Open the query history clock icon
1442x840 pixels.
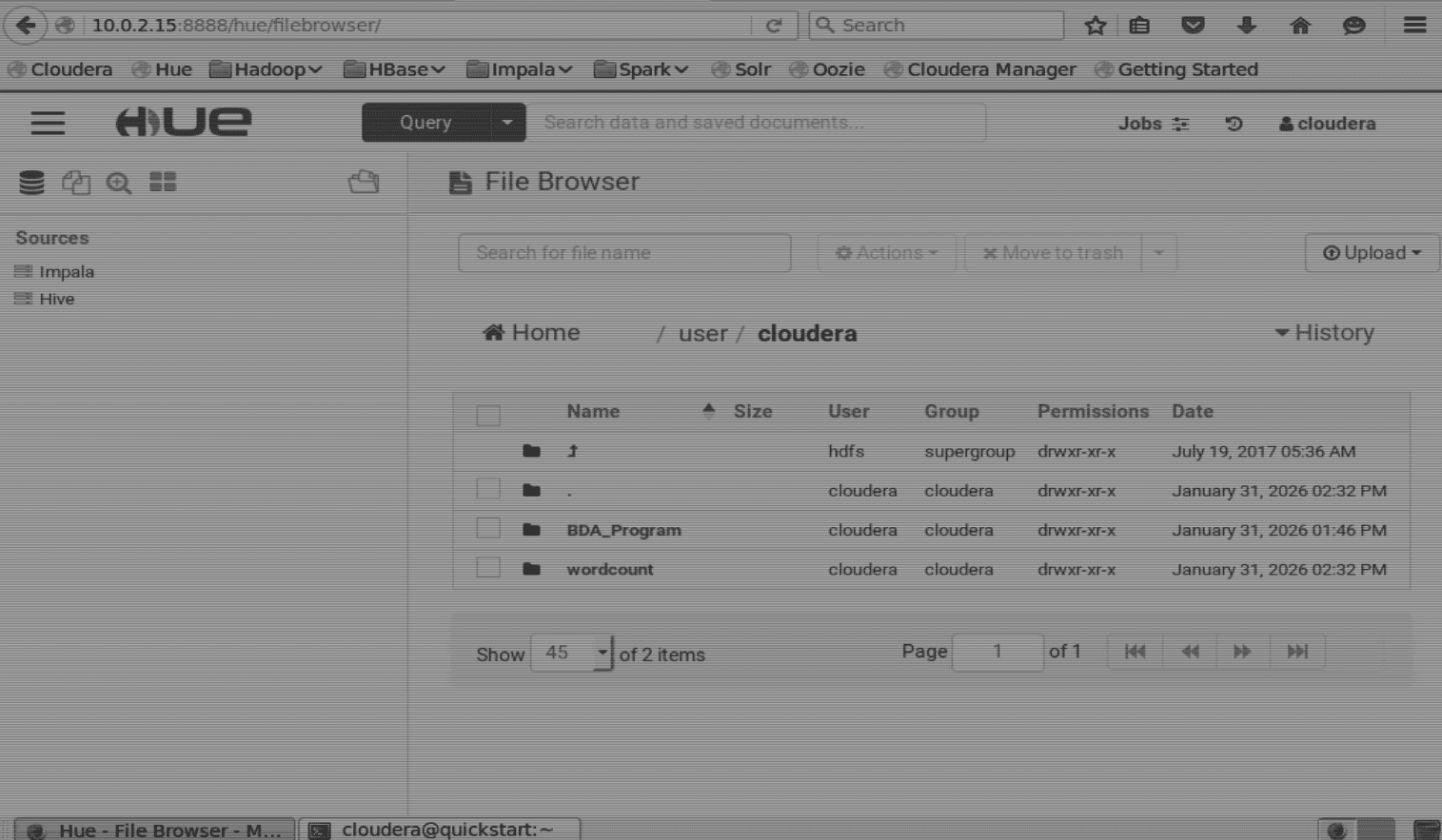1234,124
